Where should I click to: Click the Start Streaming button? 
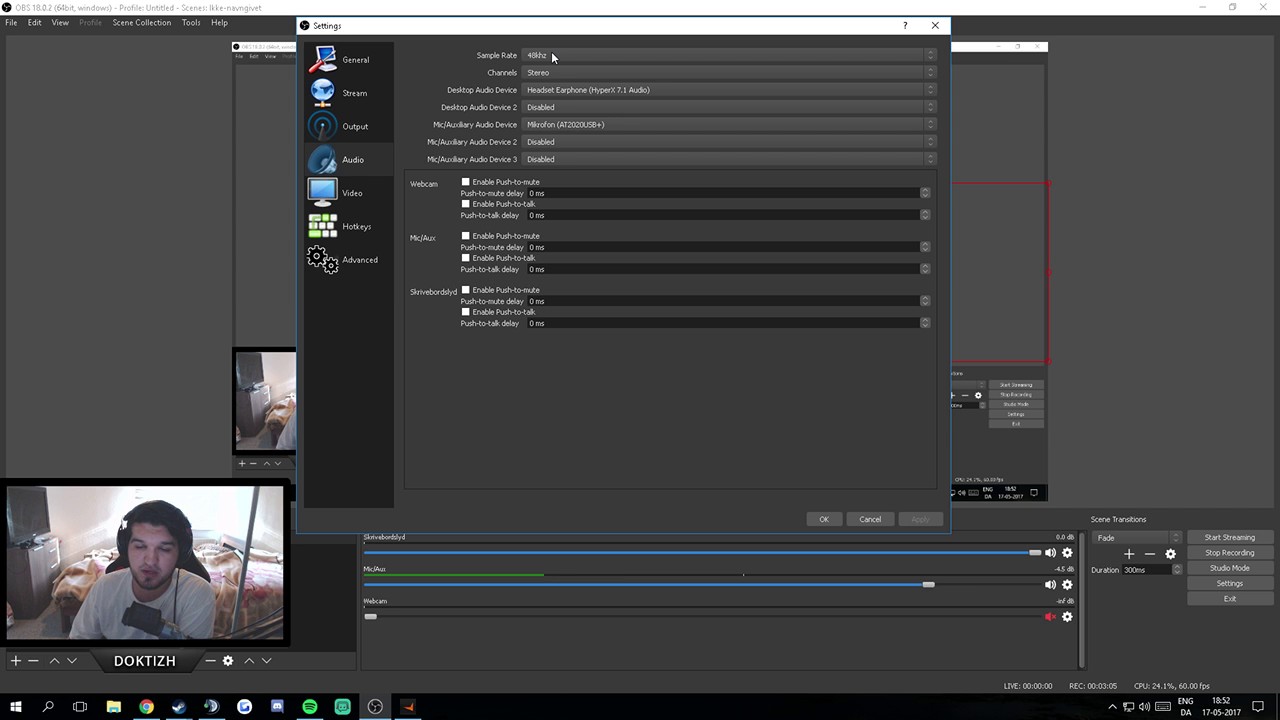click(x=1229, y=538)
